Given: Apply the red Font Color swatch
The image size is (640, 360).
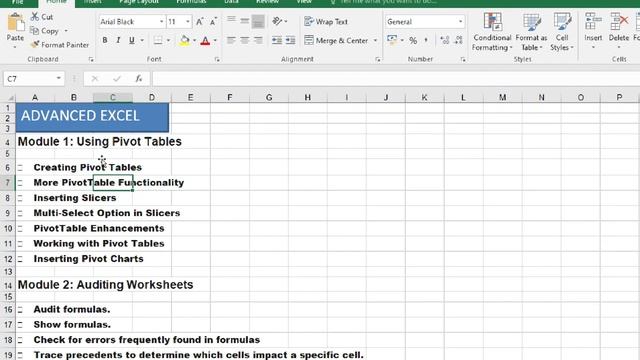Looking at the screenshot, I should [x=205, y=40].
